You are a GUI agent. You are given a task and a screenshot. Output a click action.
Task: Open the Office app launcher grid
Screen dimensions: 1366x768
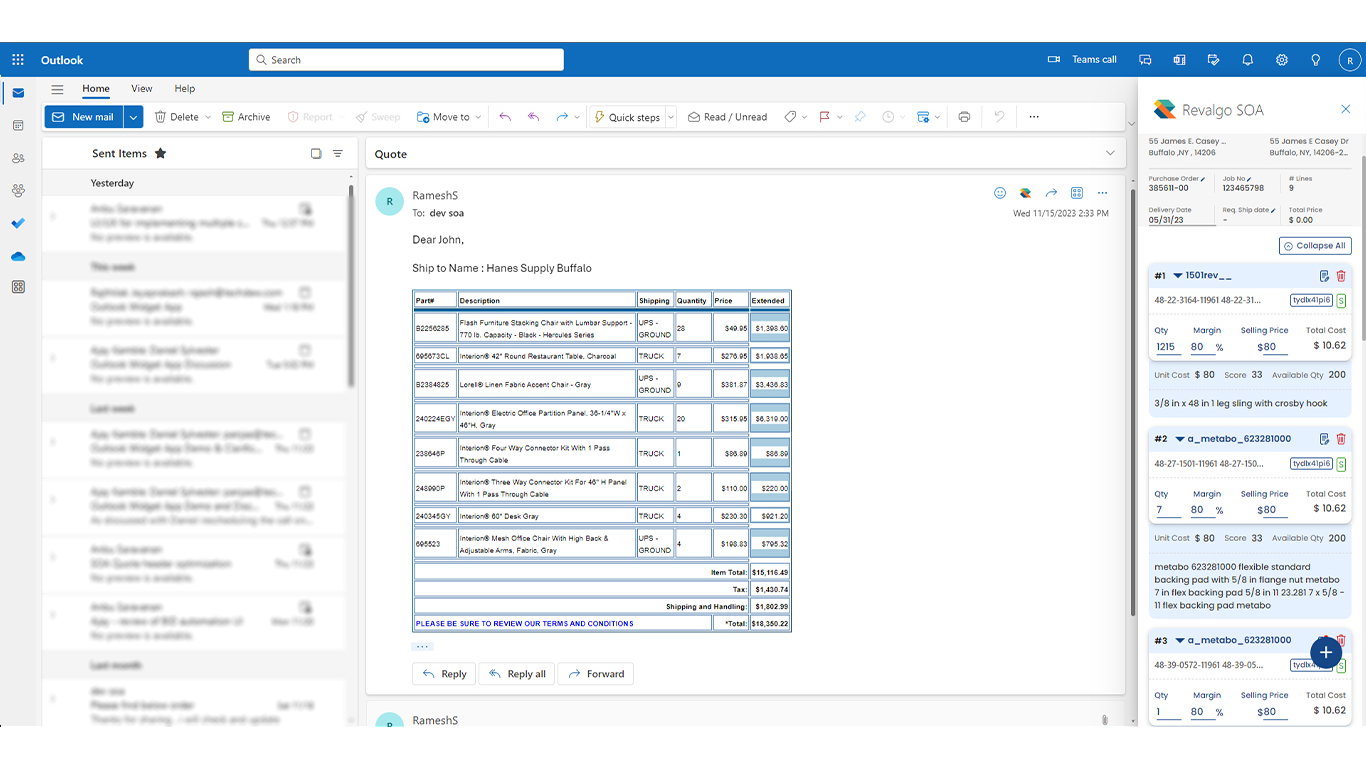[x=18, y=60]
